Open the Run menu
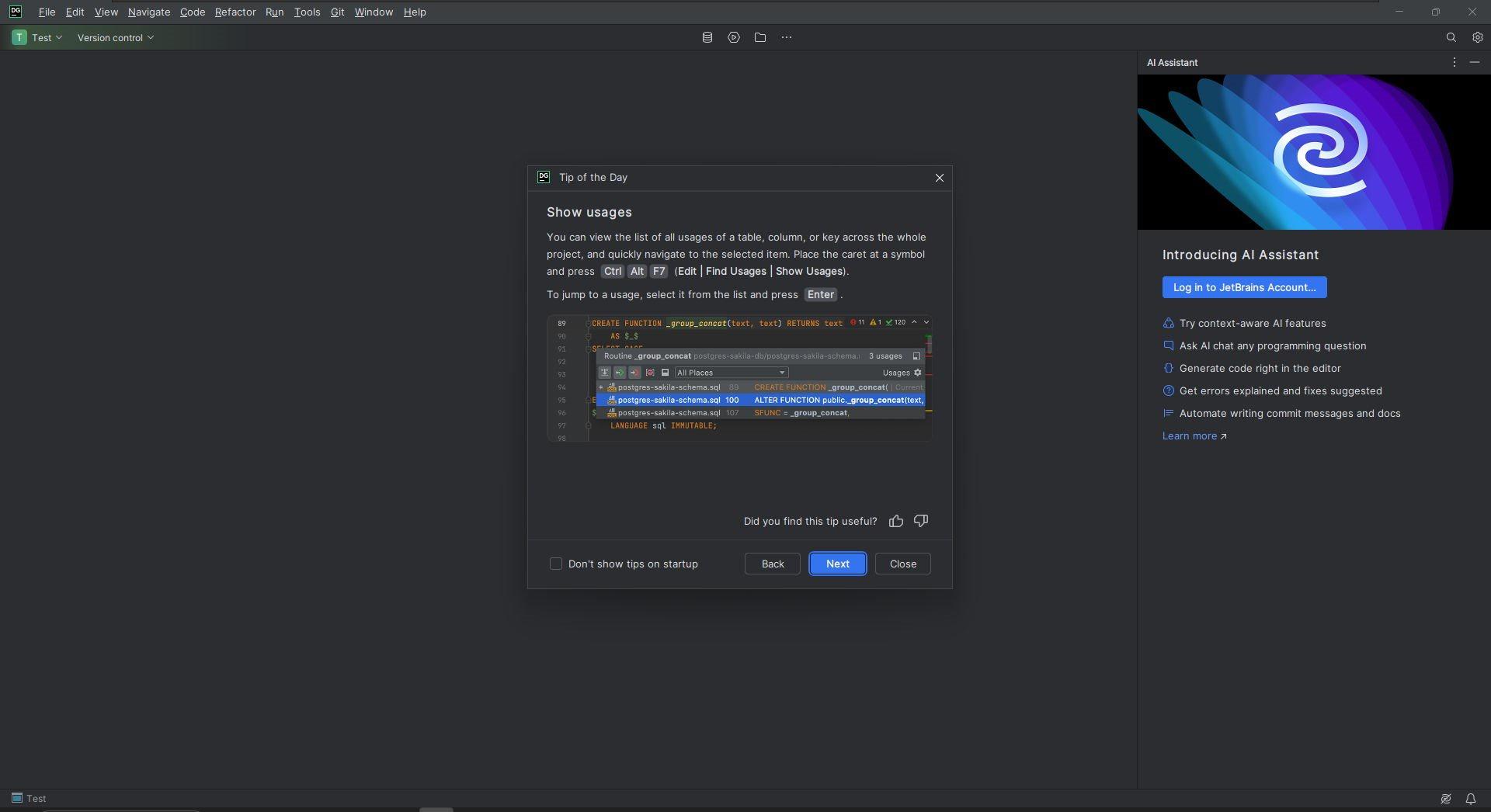This screenshot has height=812, width=1491. (274, 12)
